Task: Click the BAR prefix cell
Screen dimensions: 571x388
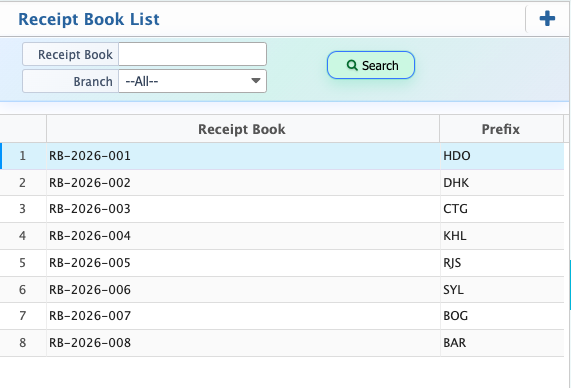Action: coord(502,343)
